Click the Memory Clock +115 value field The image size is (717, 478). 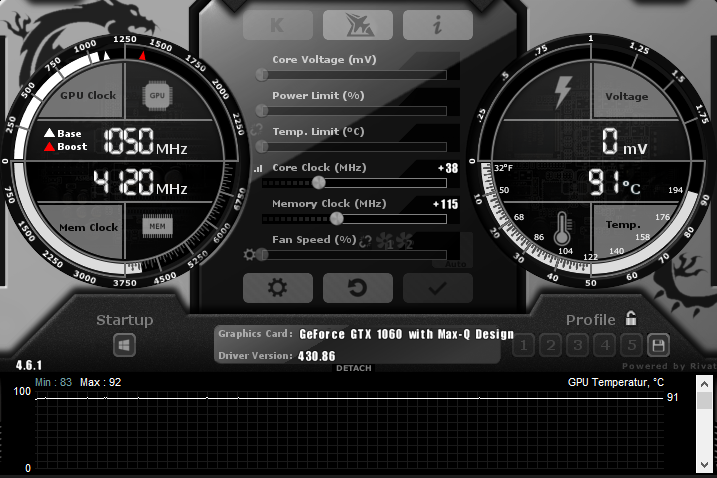(445, 204)
